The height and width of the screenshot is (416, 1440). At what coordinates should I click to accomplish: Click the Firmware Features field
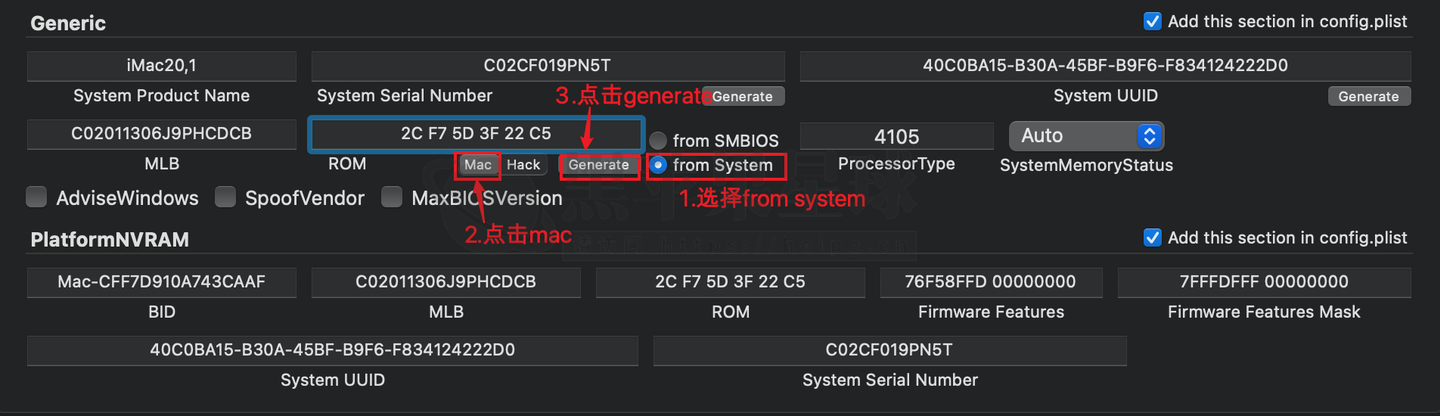click(x=991, y=282)
